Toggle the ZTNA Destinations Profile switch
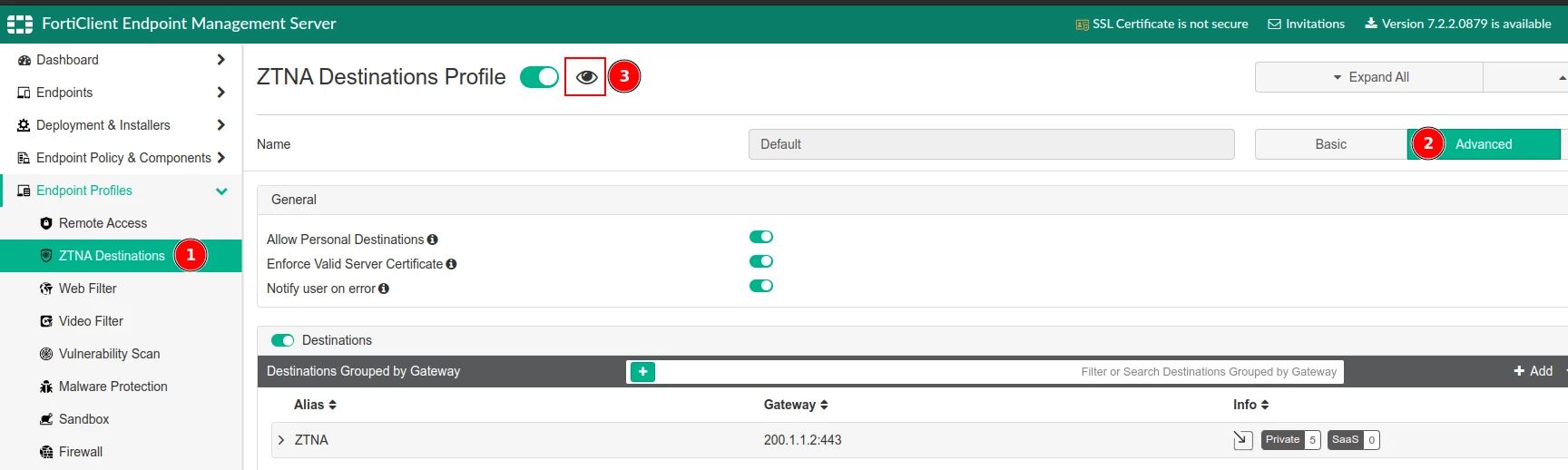This screenshot has height=470, width=1568. click(539, 77)
